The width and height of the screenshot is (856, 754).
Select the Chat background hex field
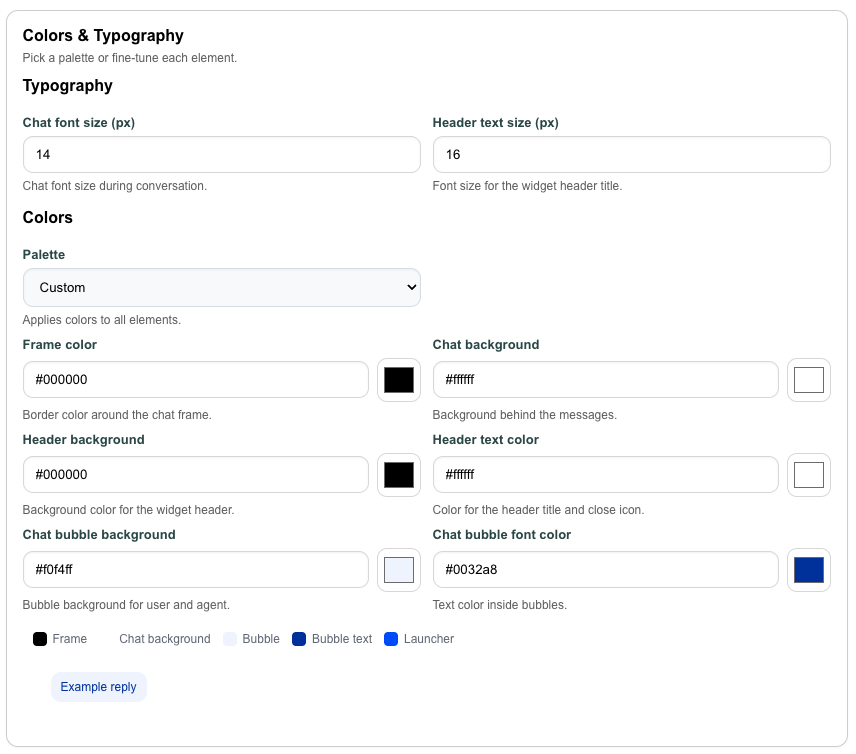(605, 380)
